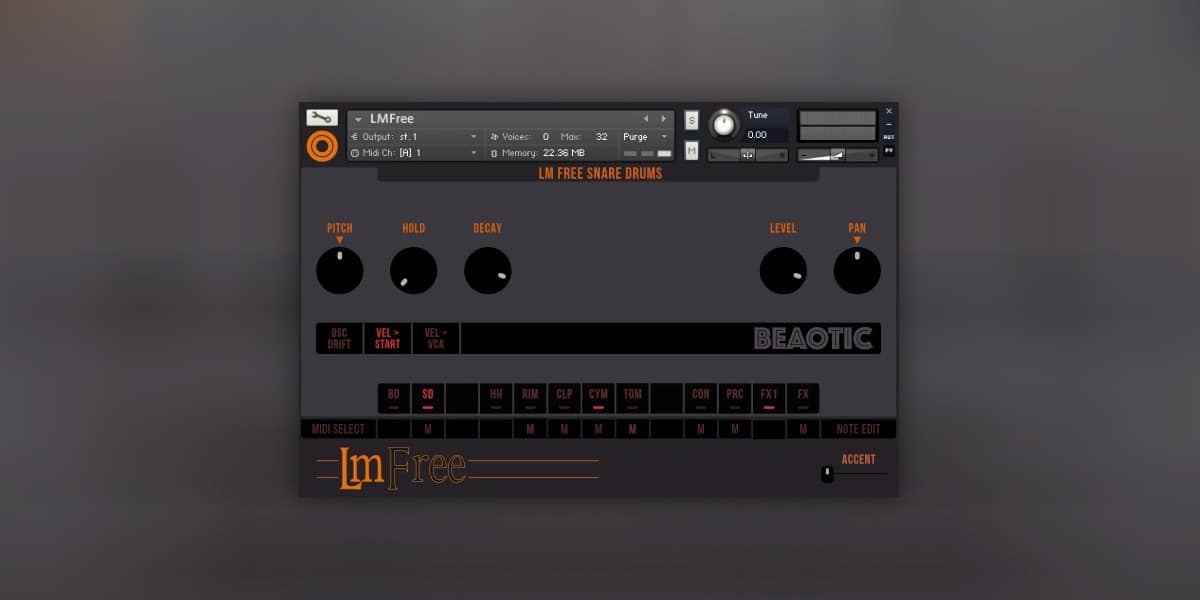1200x600 pixels.
Task: Select the FX drum tab
Action: tap(803, 398)
